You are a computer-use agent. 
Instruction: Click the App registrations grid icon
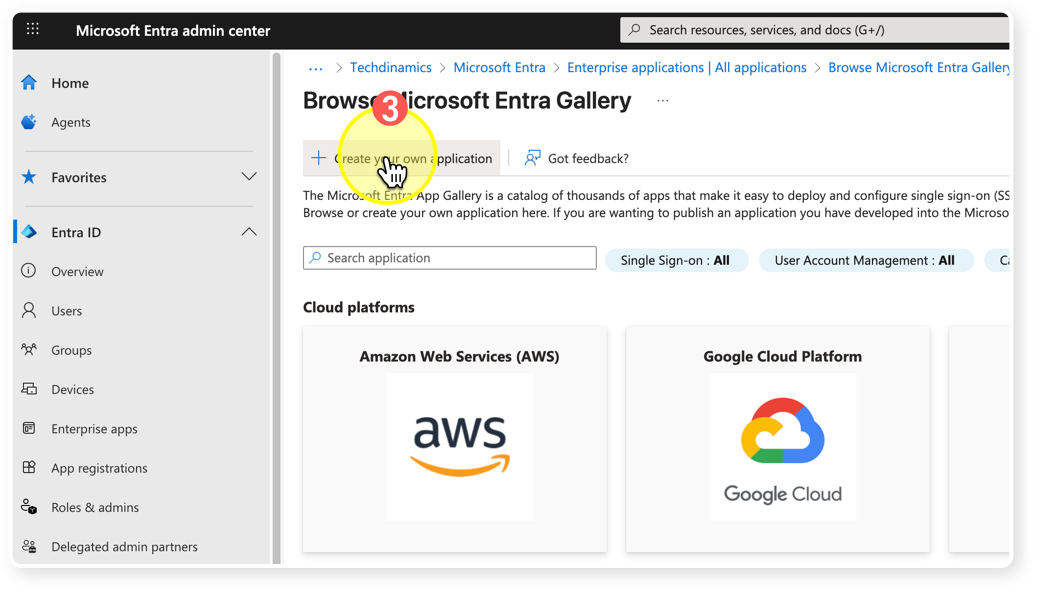tap(29, 467)
